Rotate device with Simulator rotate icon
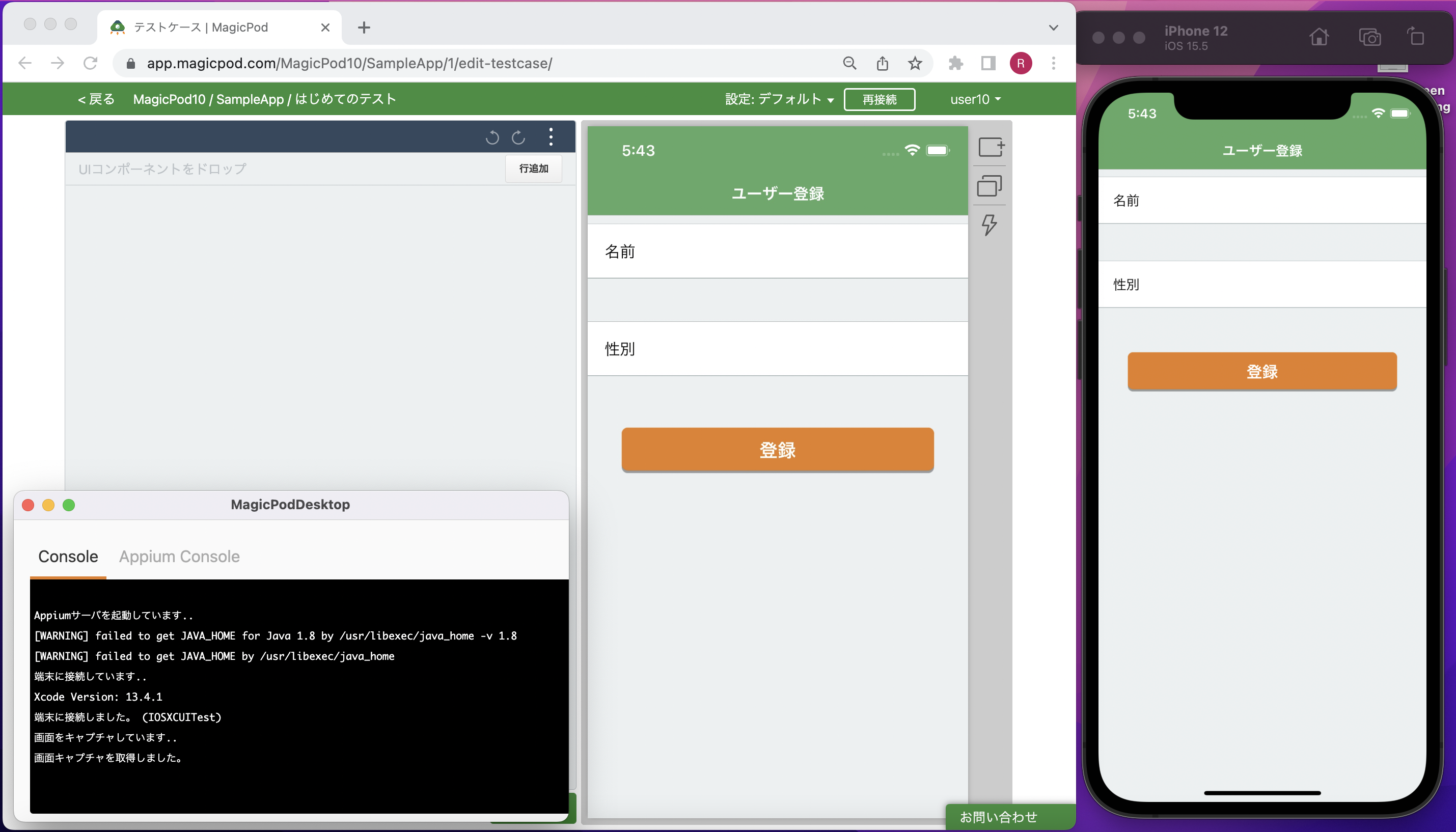 [x=1415, y=37]
